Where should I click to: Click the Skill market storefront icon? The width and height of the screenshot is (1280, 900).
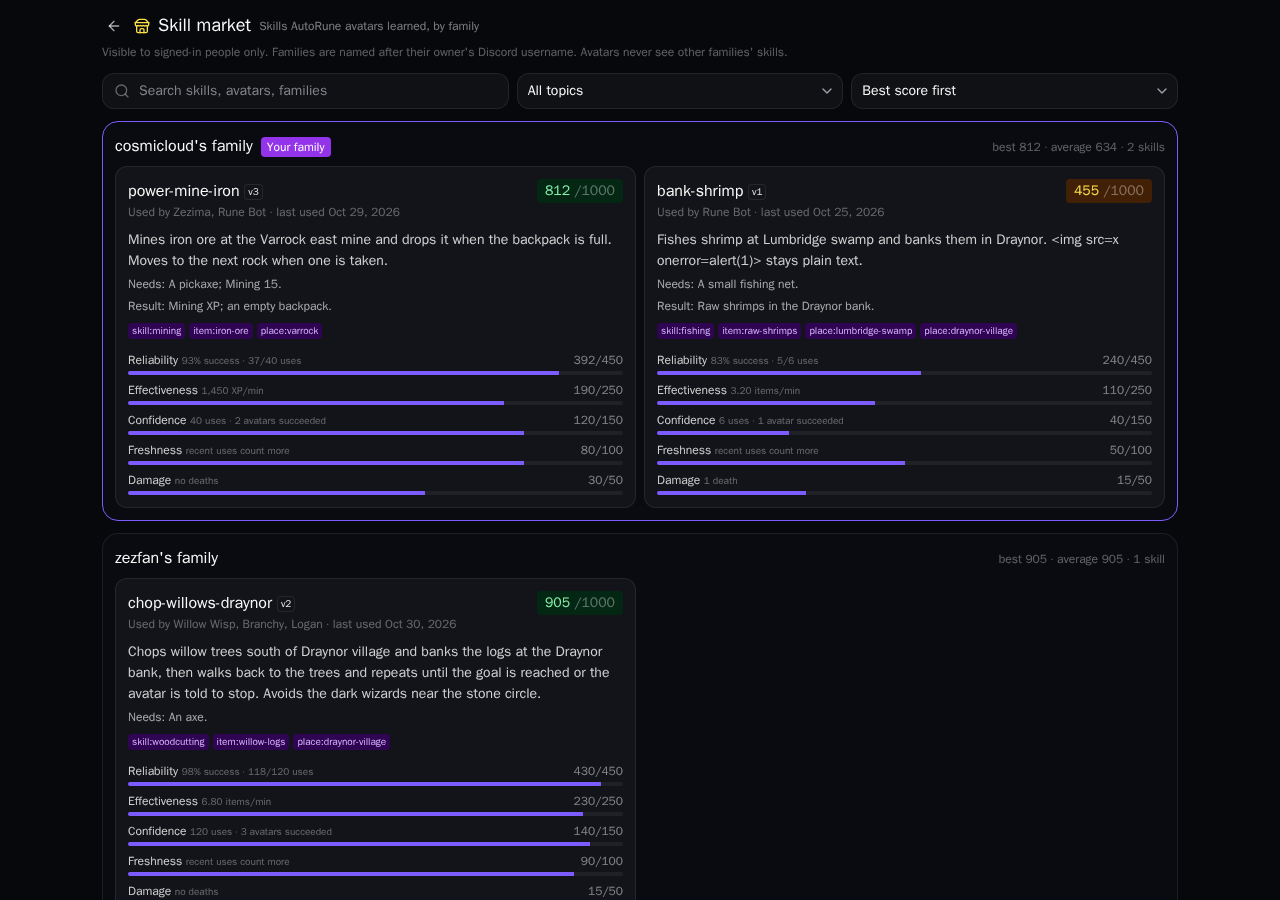142,26
